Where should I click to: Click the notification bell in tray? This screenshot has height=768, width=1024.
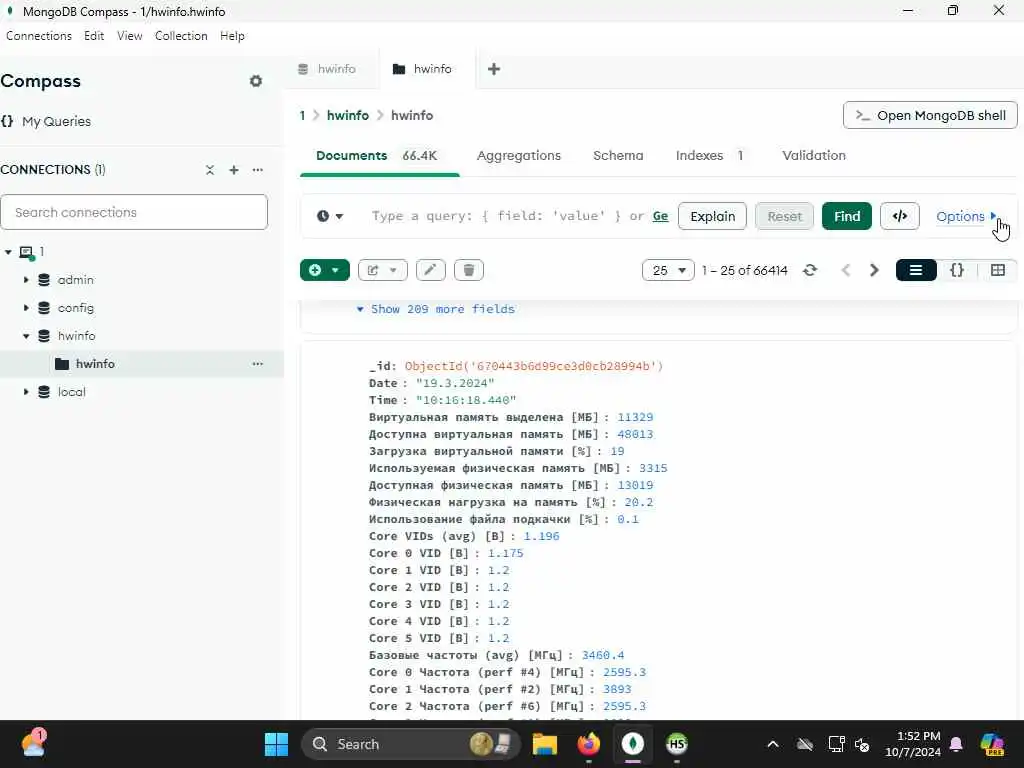[956, 744]
